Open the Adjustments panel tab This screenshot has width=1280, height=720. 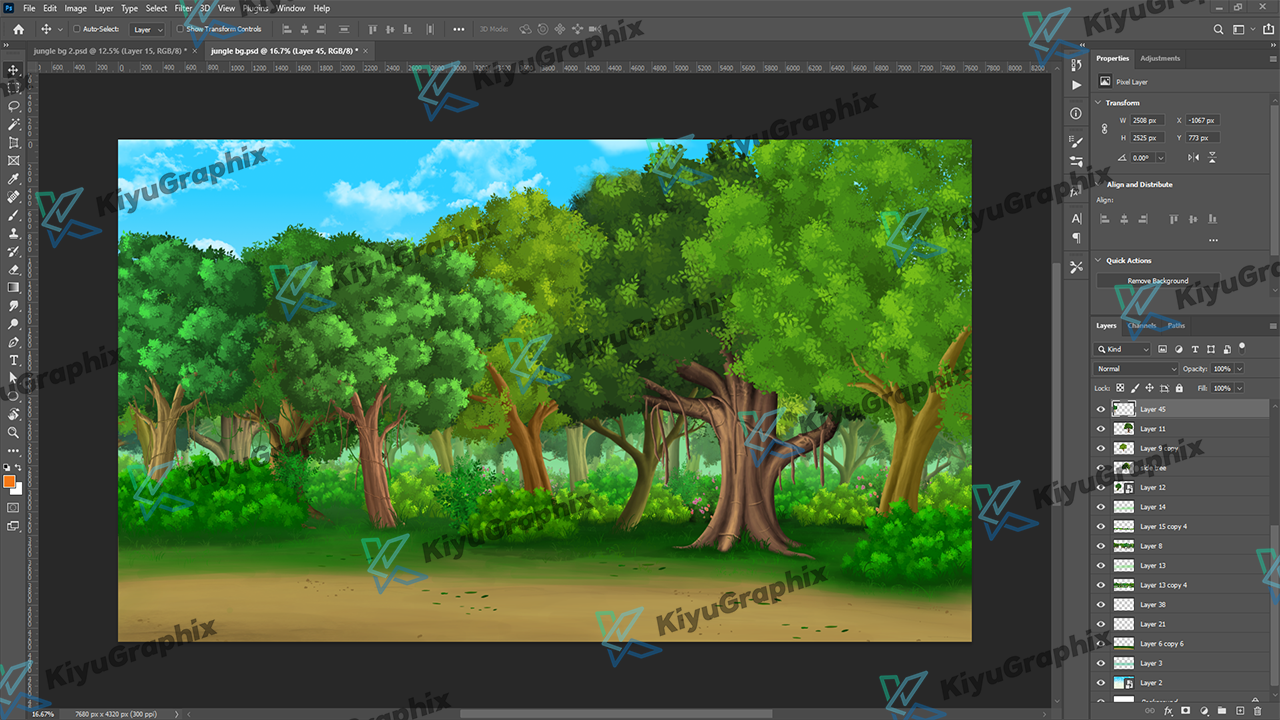(1160, 58)
